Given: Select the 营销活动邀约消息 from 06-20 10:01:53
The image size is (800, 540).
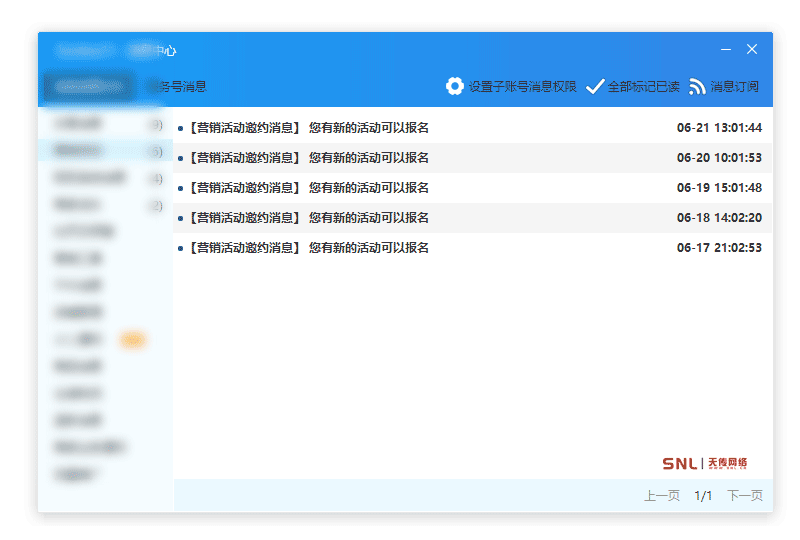Looking at the screenshot, I should coord(308,158).
